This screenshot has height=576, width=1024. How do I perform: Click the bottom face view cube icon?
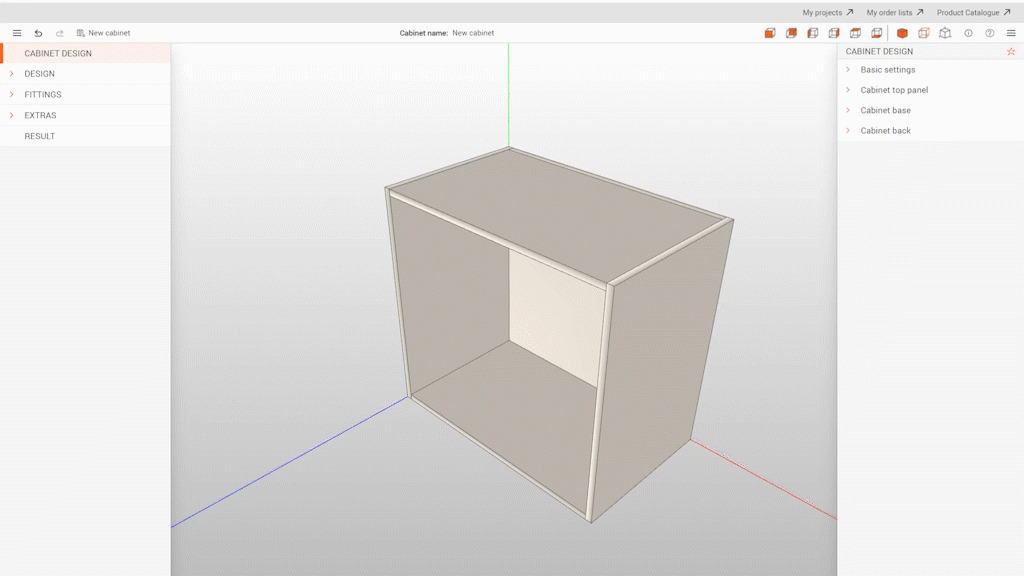pyautogui.click(x=875, y=32)
